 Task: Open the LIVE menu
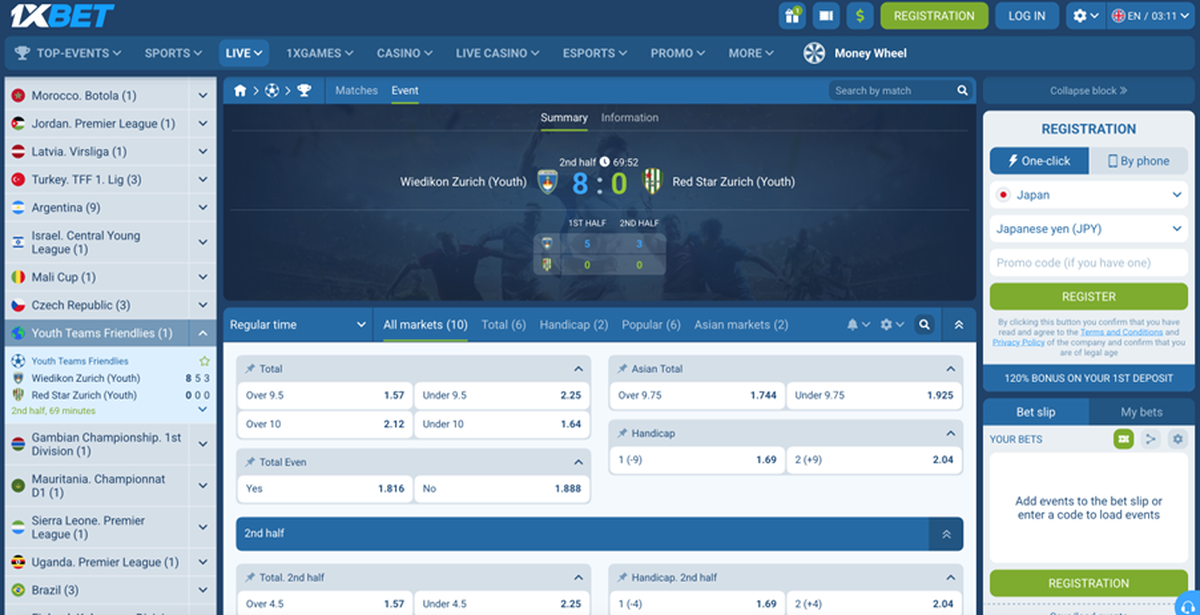tap(244, 53)
